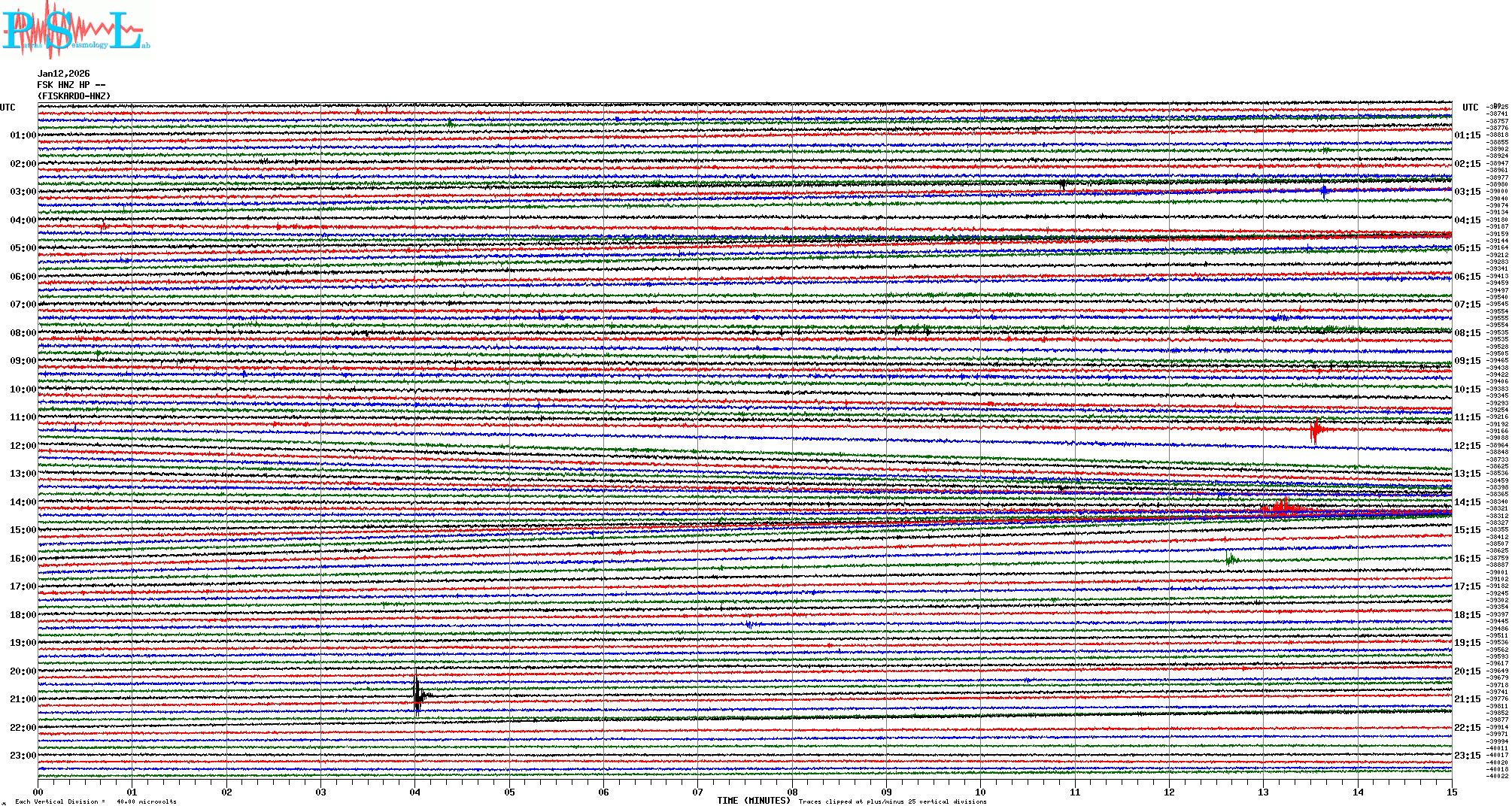This screenshot has height=812, width=1512.
Task: Click the PSL seismology lab logo
Action: click(75, 30)
